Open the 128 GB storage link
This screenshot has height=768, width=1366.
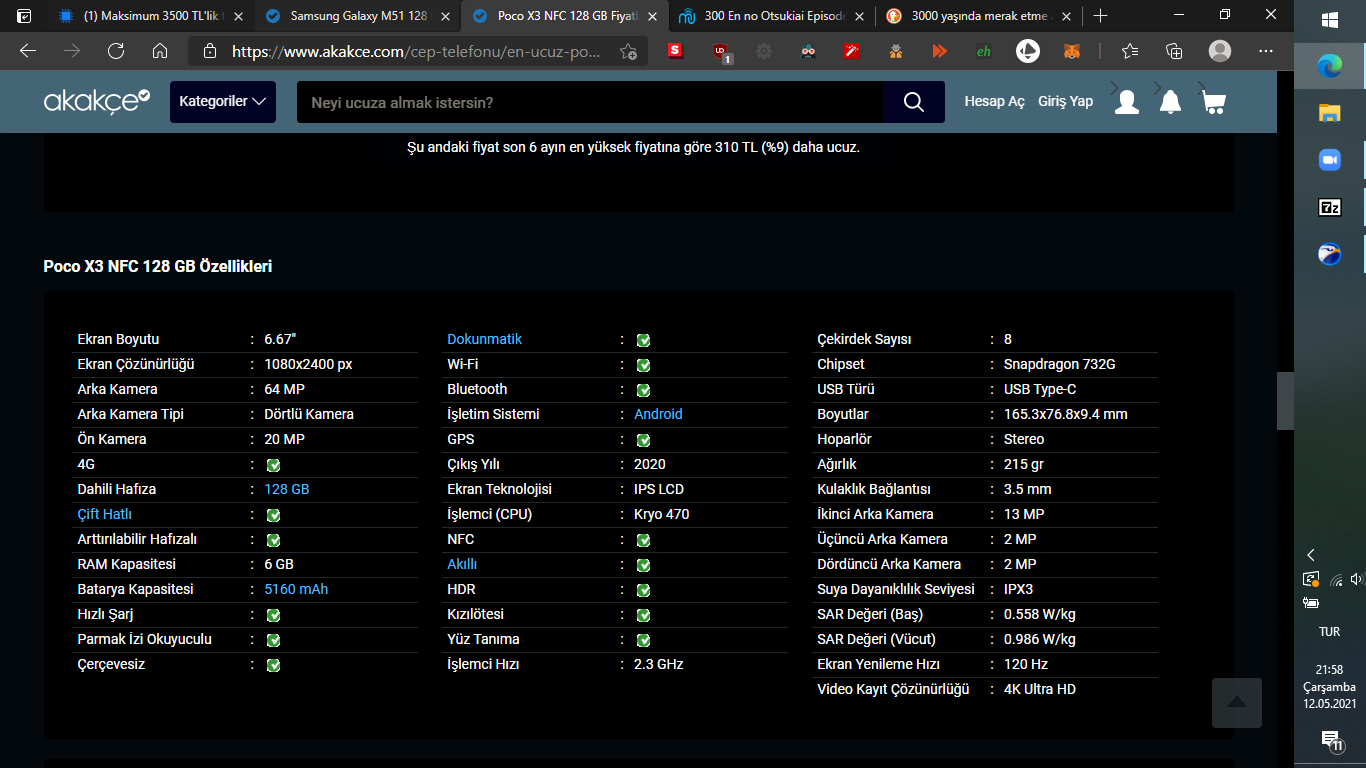pyautogui.click(x=287, y=489)
